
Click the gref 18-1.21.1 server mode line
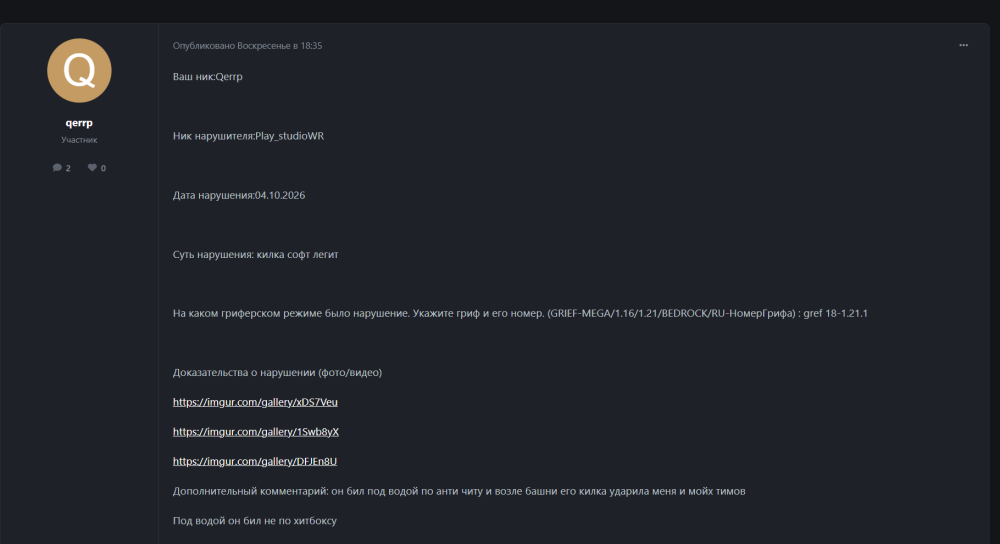click(520, 313)
